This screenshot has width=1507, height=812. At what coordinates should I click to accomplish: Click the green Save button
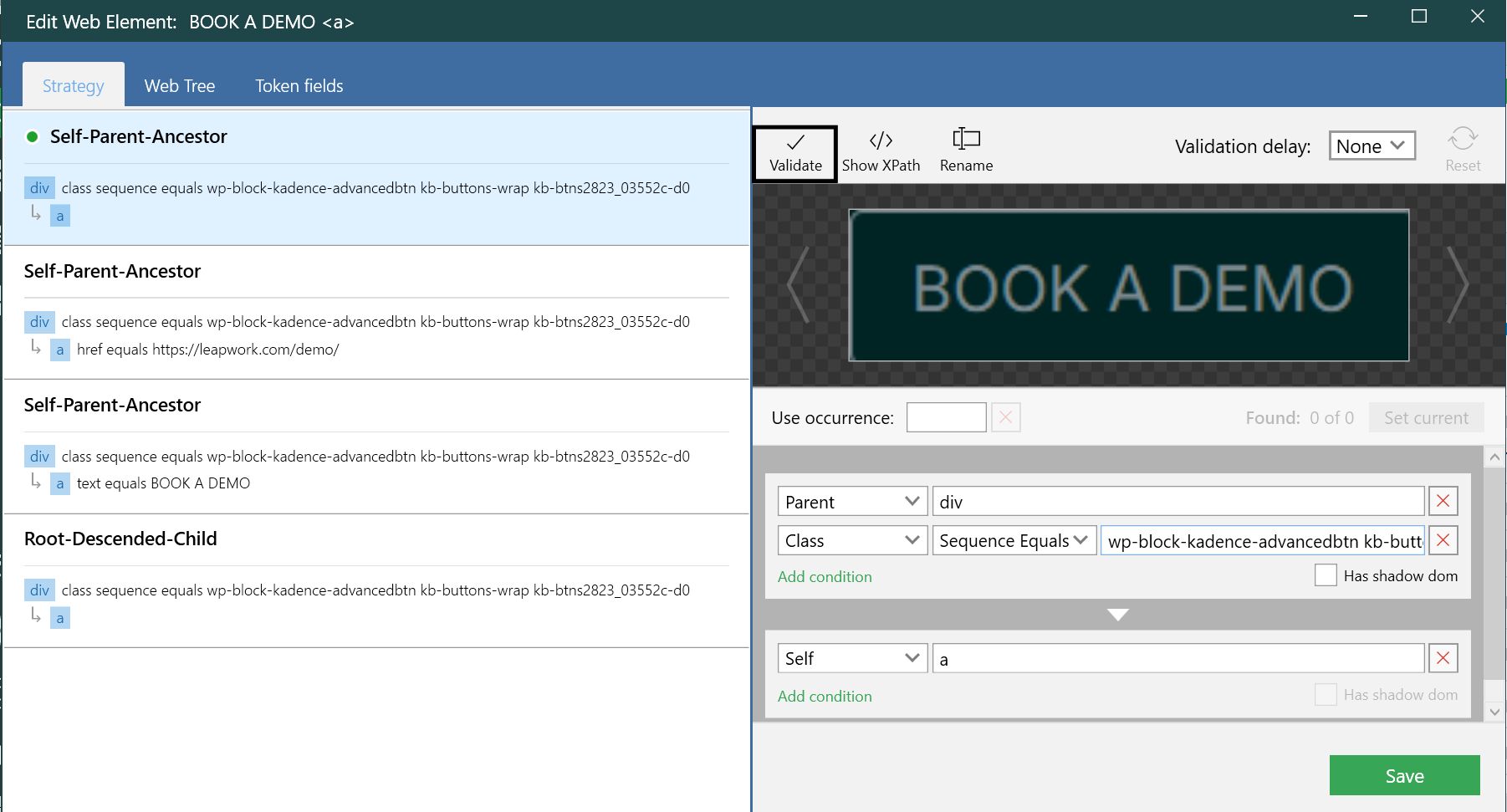1404,775
